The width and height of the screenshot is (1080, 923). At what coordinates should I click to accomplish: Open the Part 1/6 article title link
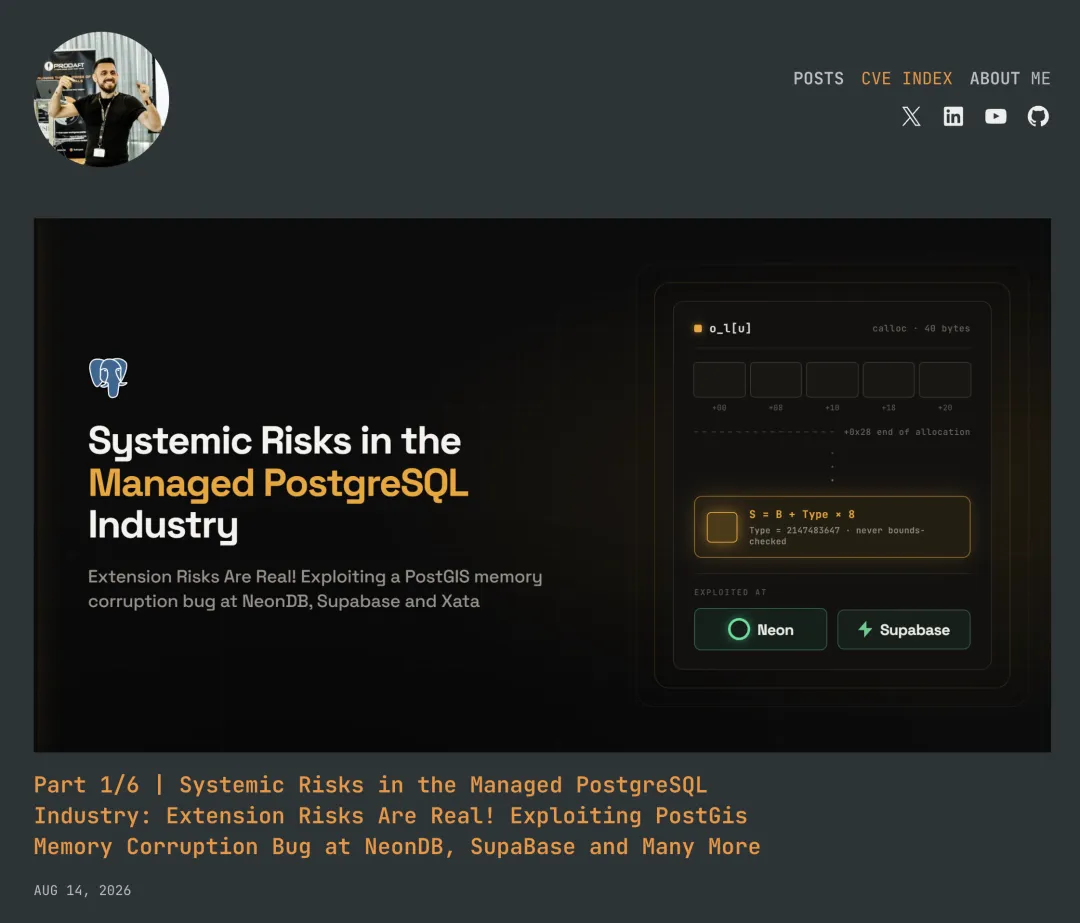[397, 816]
